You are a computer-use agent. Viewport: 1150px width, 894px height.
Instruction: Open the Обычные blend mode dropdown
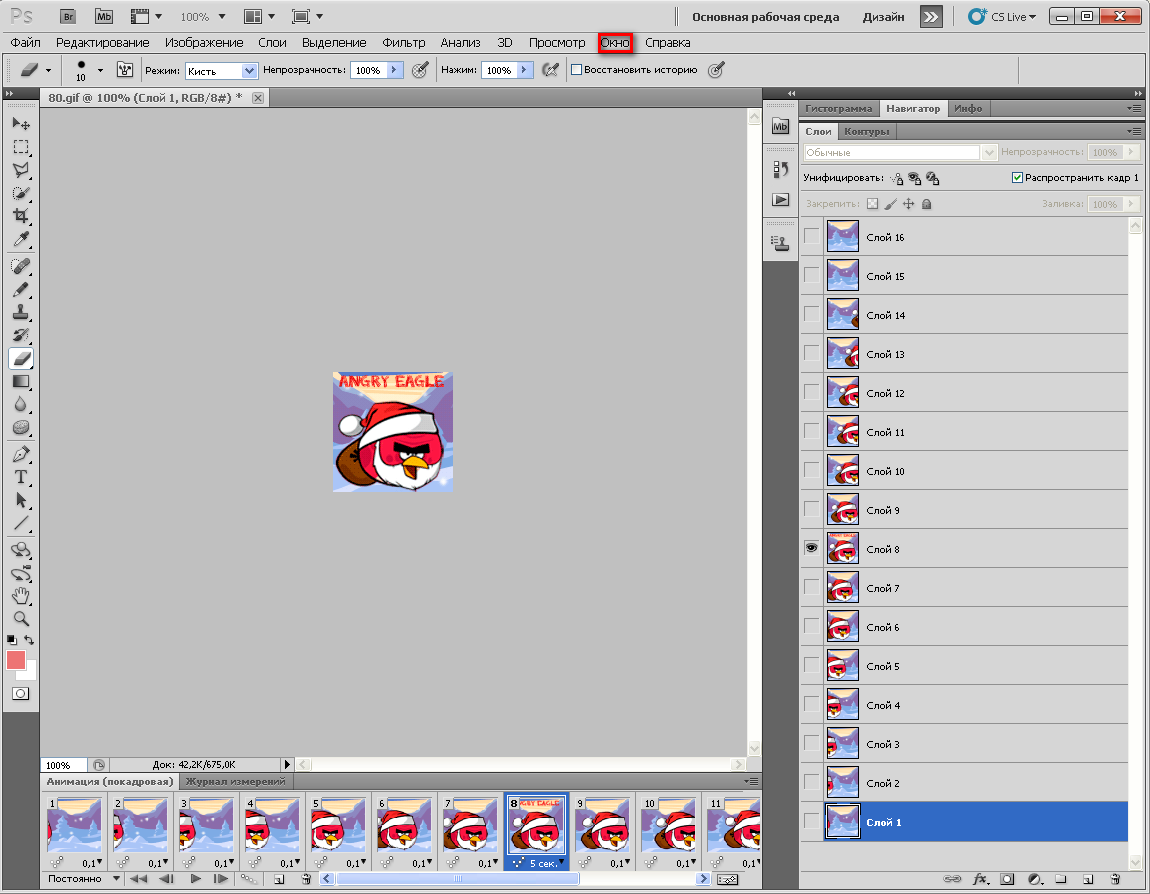pyautogui.click(x=900, y=152)
